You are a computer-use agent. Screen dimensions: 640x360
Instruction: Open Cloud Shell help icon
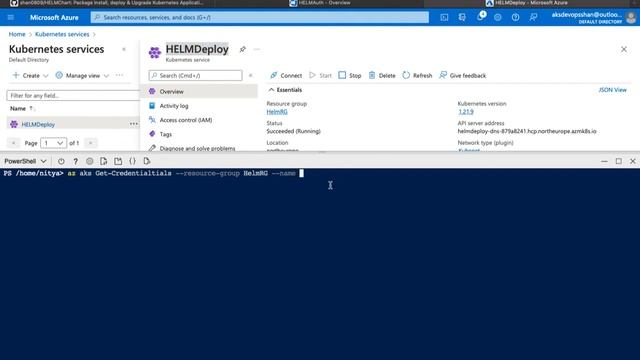pos(76,161)
